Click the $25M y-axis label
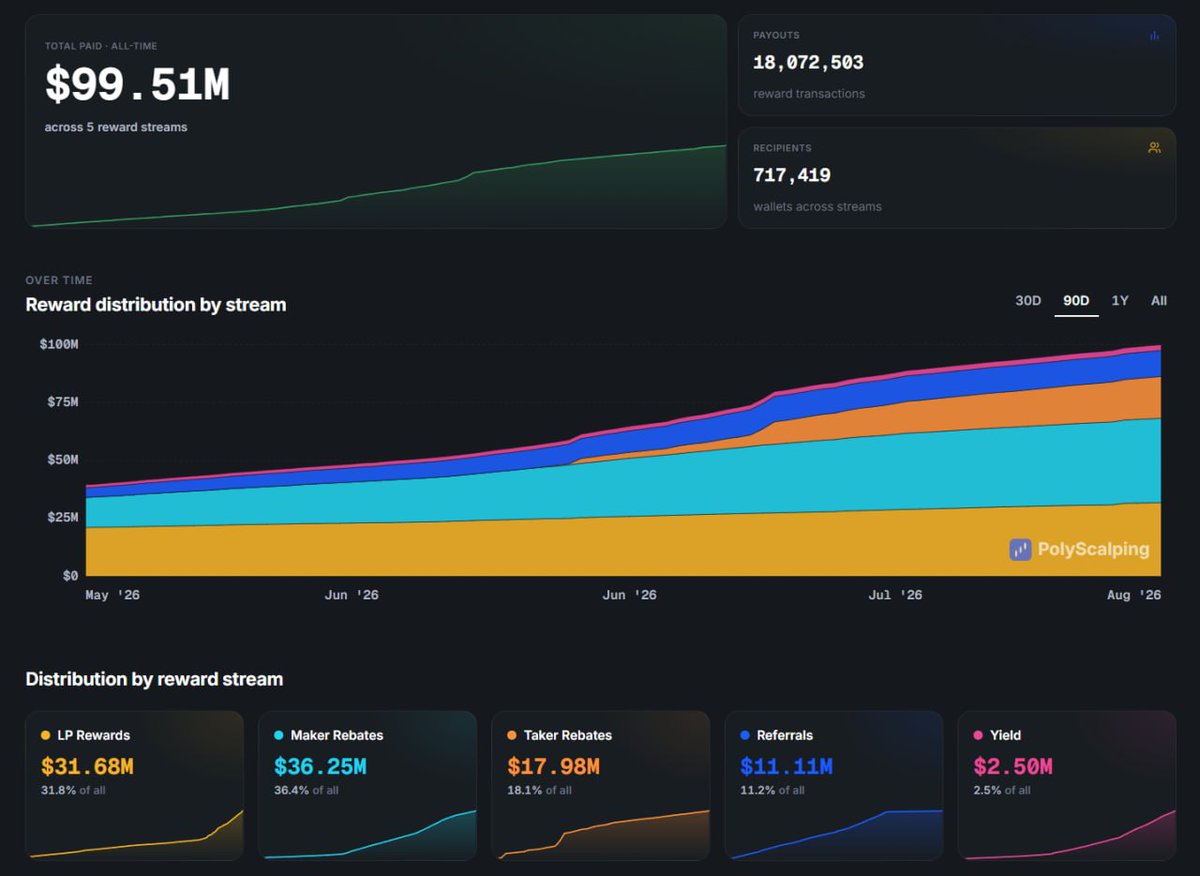The height and width of the screenshot is (876, 1200). [x=62, y=518]
